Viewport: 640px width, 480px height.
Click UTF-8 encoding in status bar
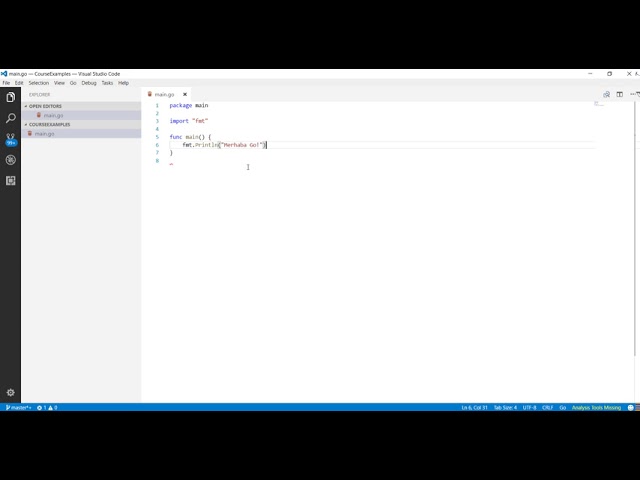click(x=529, y=407)
